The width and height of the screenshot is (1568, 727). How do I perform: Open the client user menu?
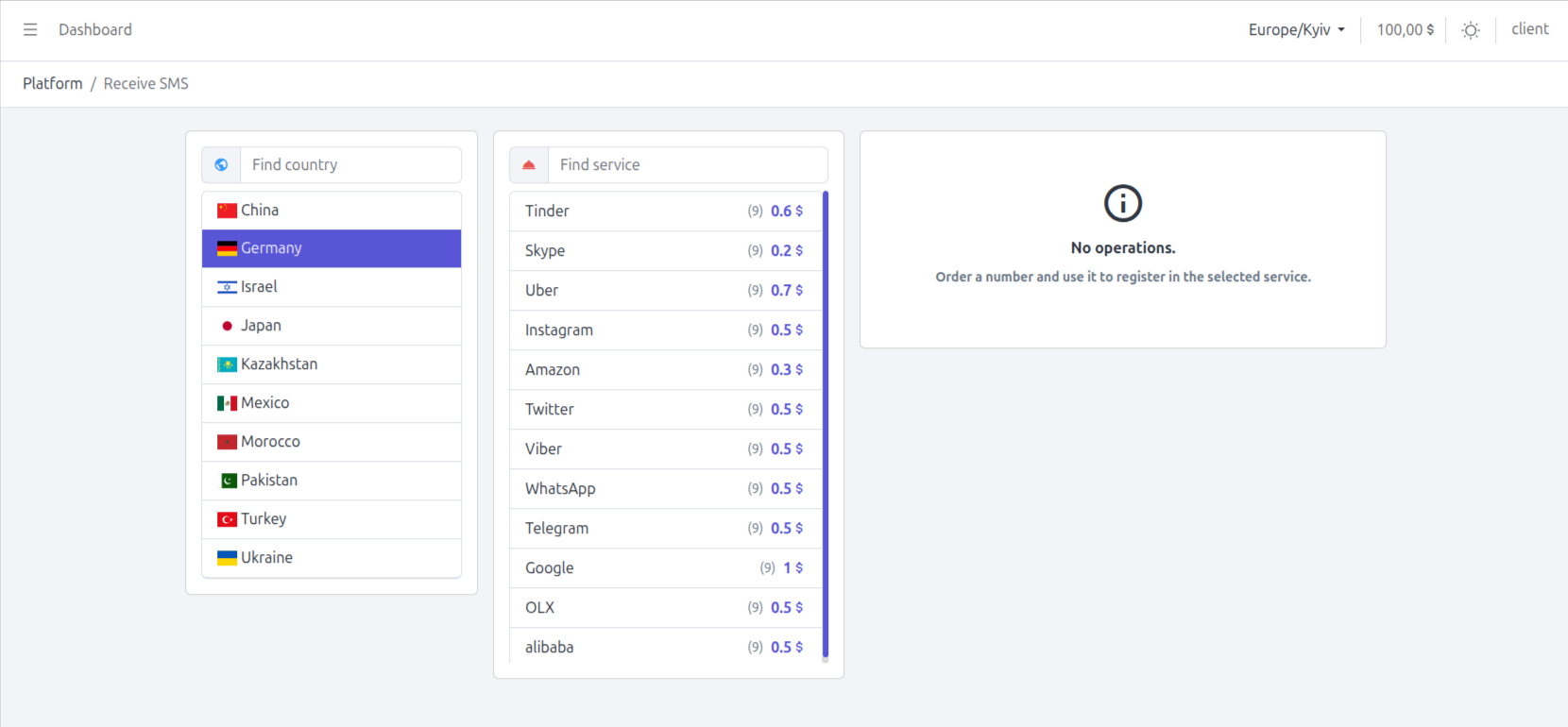(x=1529, y=29)
